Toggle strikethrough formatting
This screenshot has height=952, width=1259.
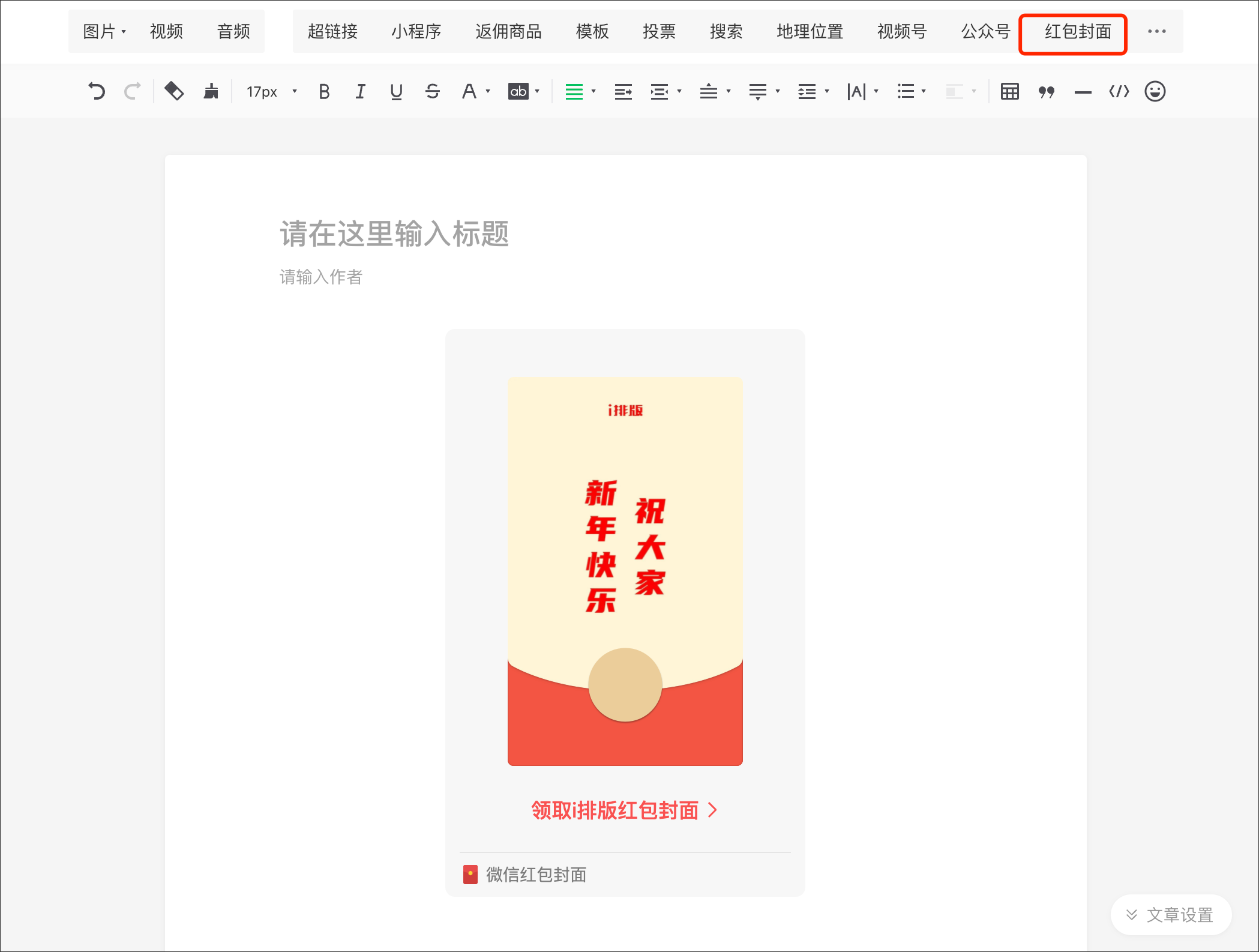tap(432, 91)
